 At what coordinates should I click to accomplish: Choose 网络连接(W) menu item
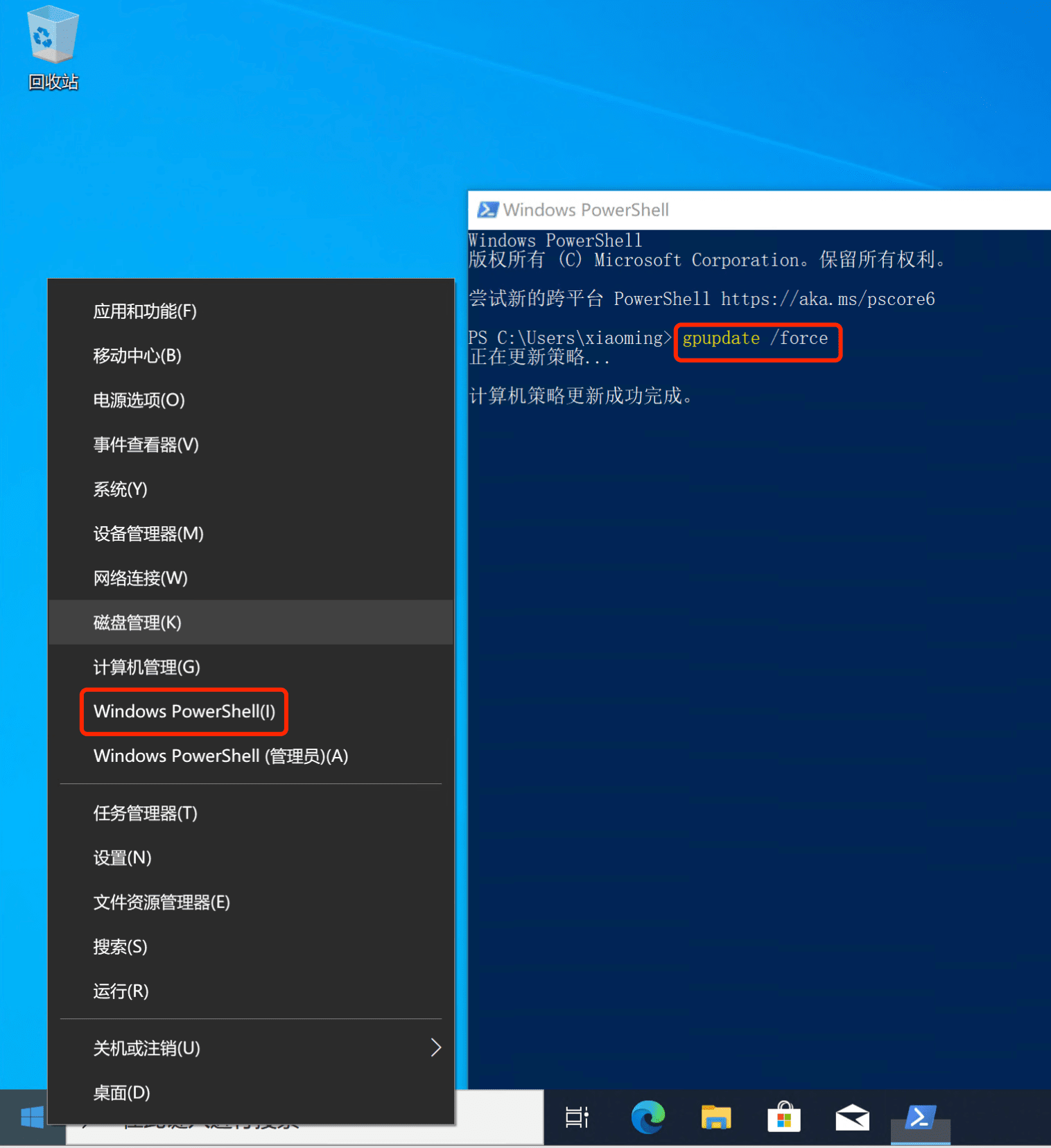(251, 577)
